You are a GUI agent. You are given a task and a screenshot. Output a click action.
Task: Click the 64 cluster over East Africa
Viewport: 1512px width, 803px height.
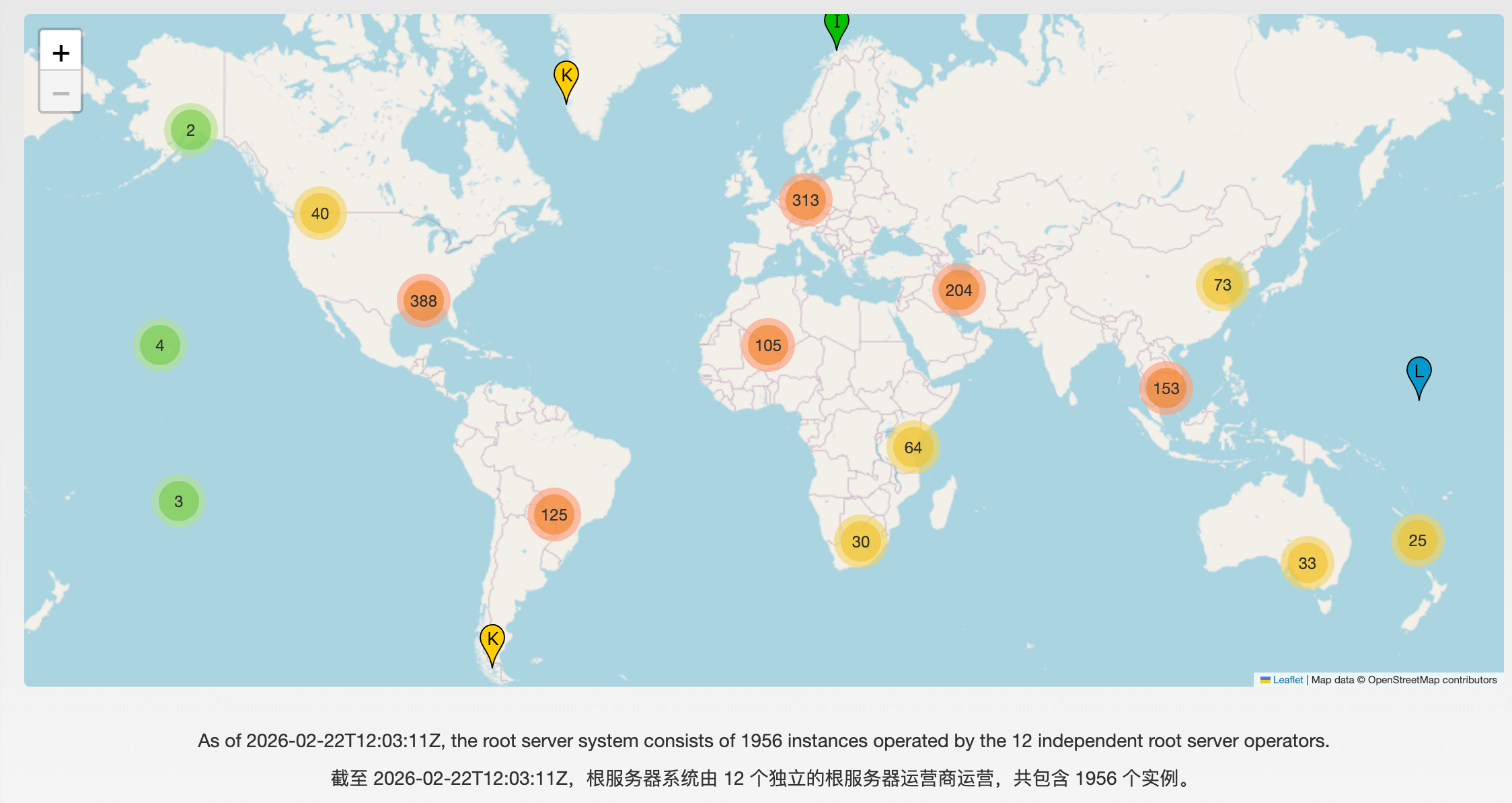pyautogui.click(x=912, y=447)
